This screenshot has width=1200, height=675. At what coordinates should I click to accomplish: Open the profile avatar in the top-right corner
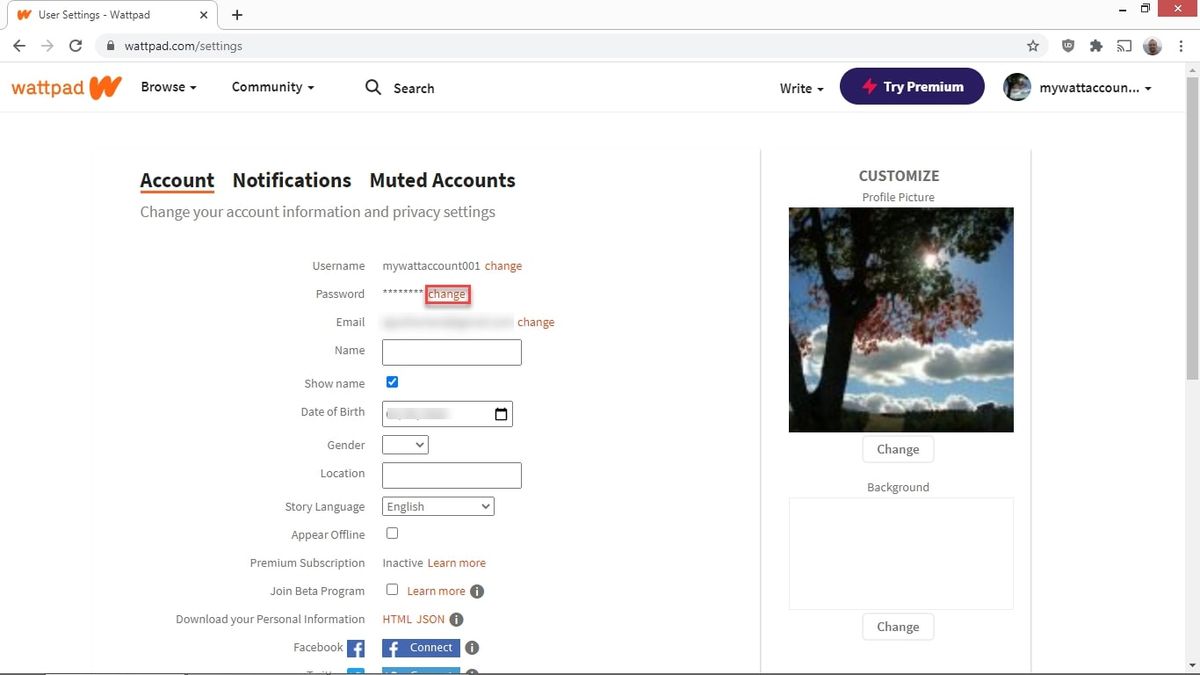pos(1017,87)
